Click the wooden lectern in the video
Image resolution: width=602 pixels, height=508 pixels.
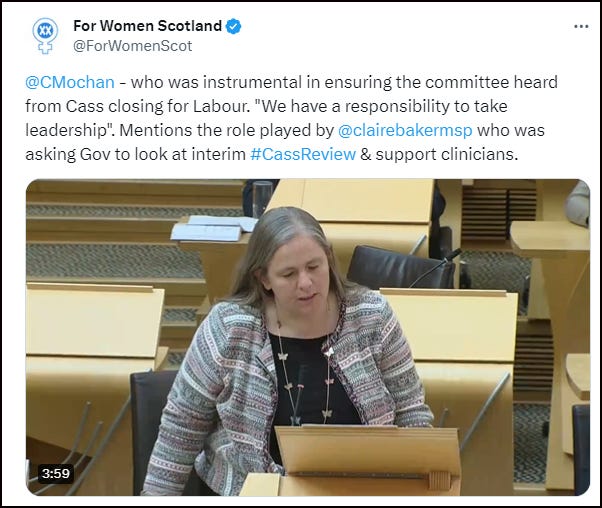coord(368,459)
